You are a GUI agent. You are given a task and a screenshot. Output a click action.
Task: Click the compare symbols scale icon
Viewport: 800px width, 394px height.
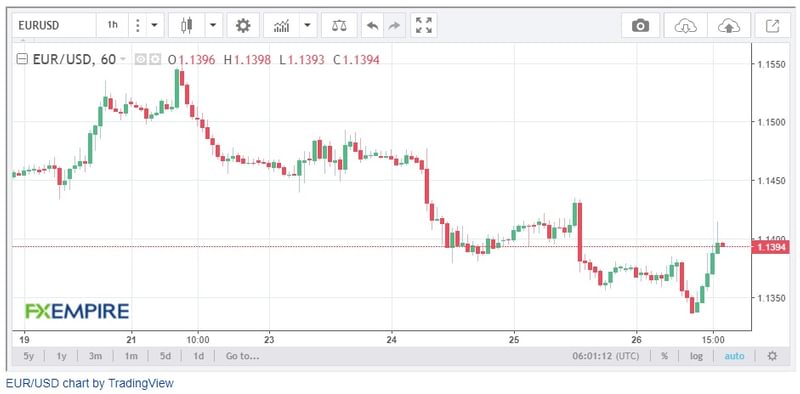coord(339,25)
